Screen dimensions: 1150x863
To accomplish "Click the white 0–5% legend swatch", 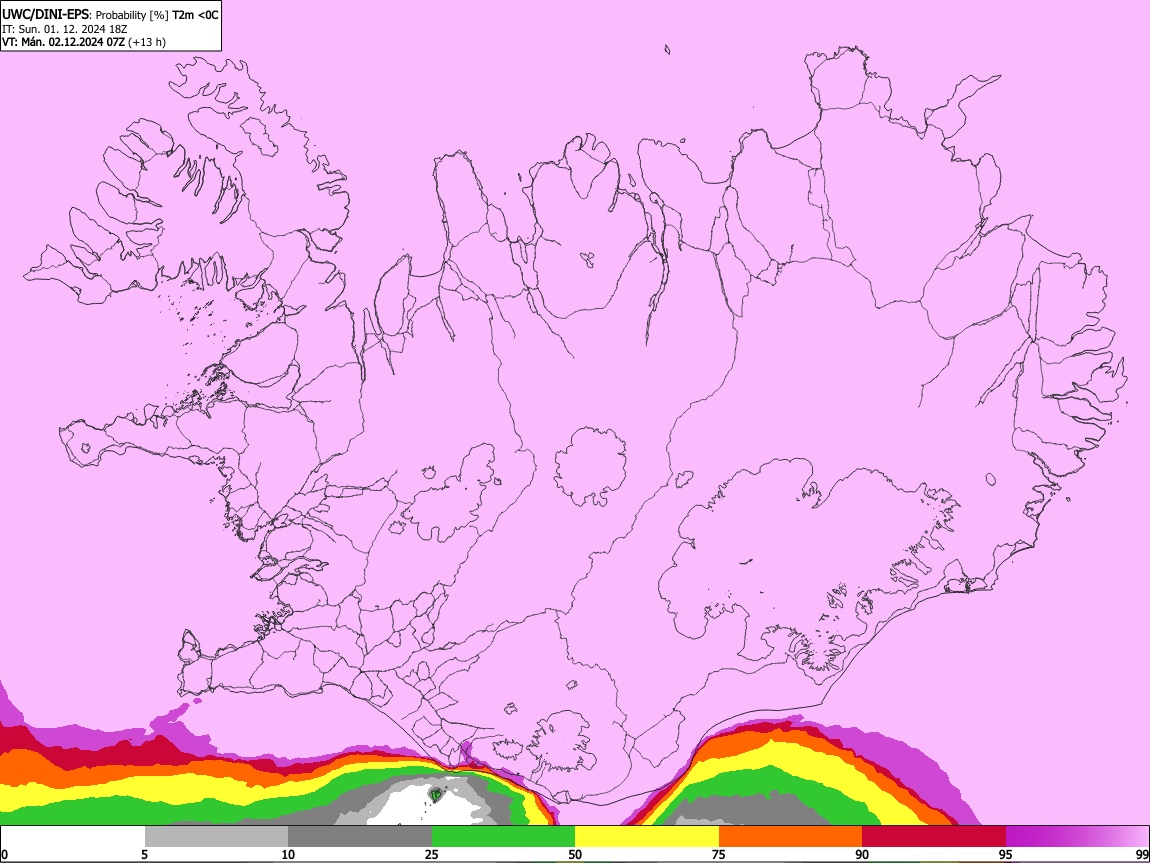I will tap(73, 836).
